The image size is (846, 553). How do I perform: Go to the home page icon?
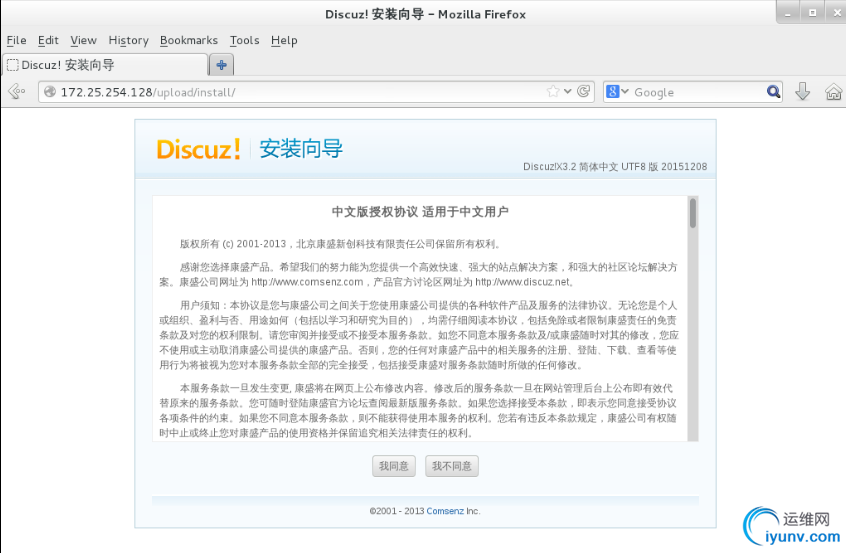(834, 92)
